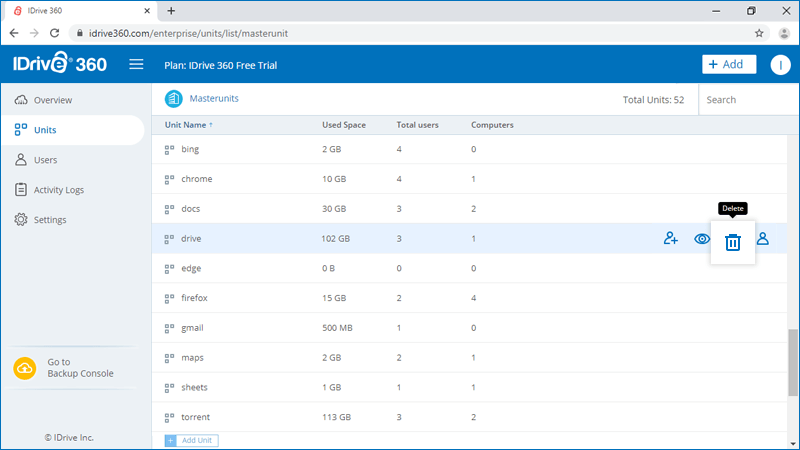Click the unit icon beside firefox
800x450 pixels.
(169, 298)
